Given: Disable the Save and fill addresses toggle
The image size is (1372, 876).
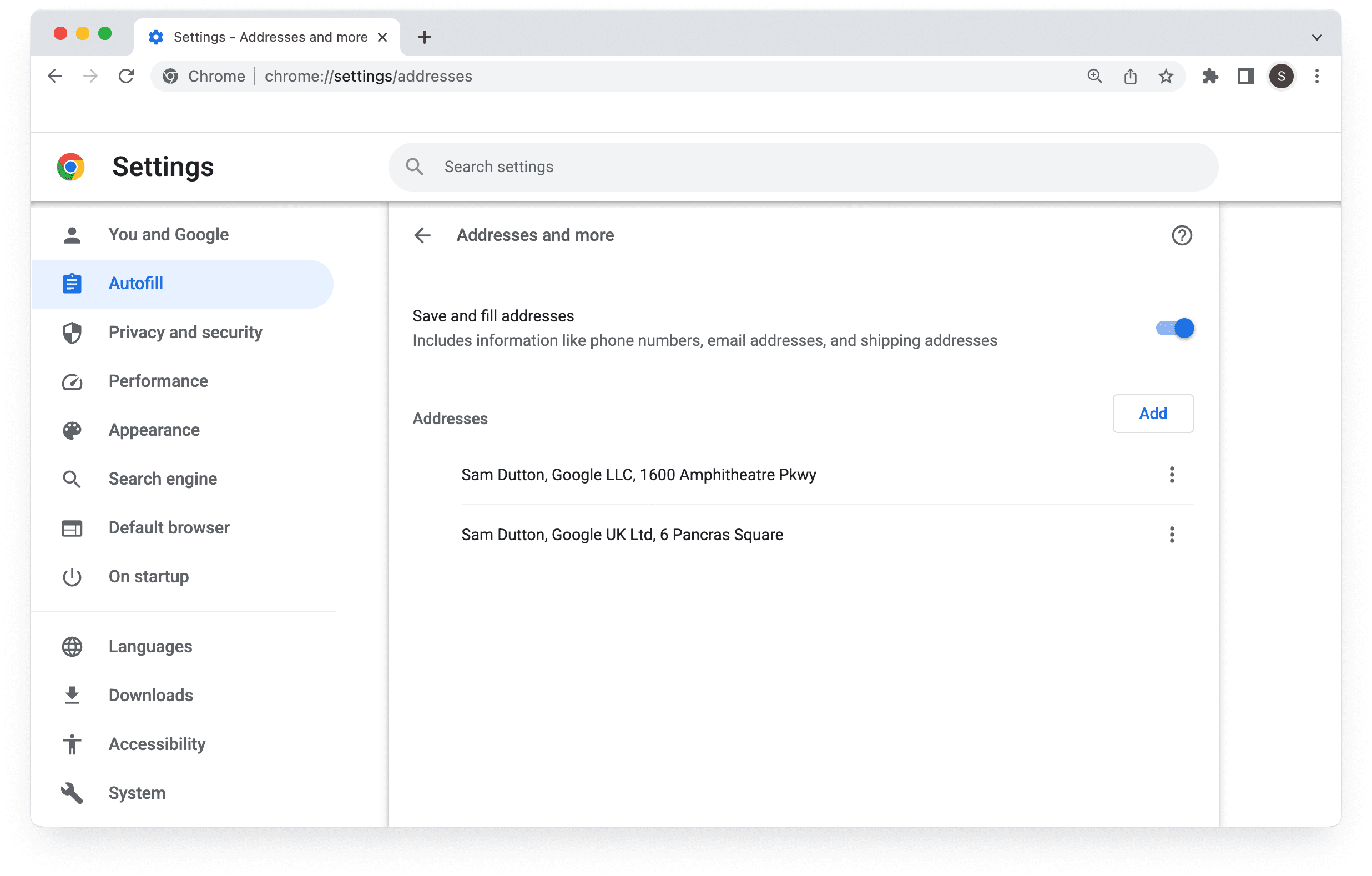Looking at the screenshot, I should 1174,328.
